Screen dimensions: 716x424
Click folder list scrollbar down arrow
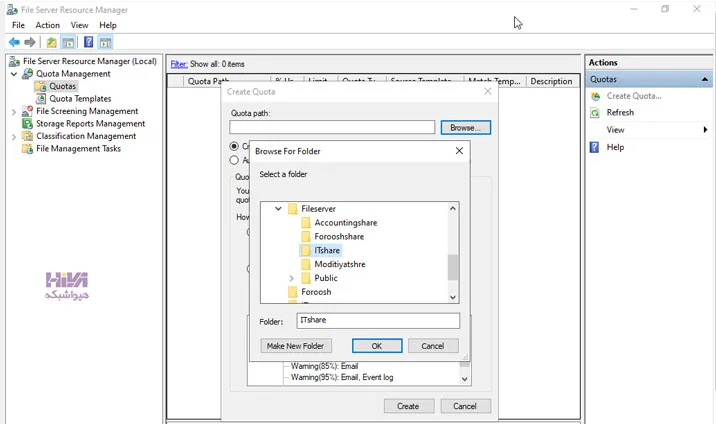[x=453, y=297]
